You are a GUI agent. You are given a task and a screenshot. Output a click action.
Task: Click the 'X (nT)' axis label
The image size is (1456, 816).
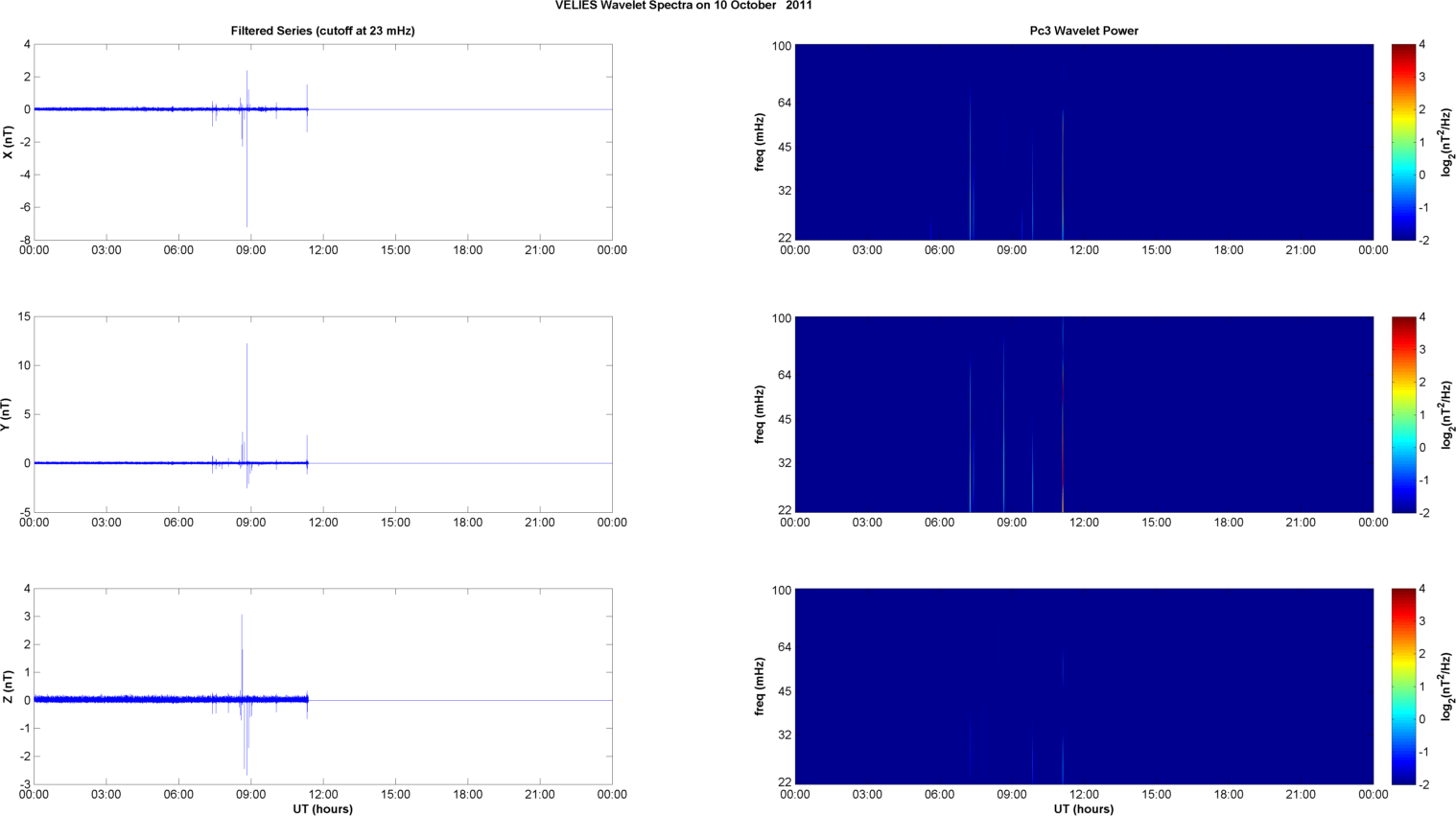point(9,142)
